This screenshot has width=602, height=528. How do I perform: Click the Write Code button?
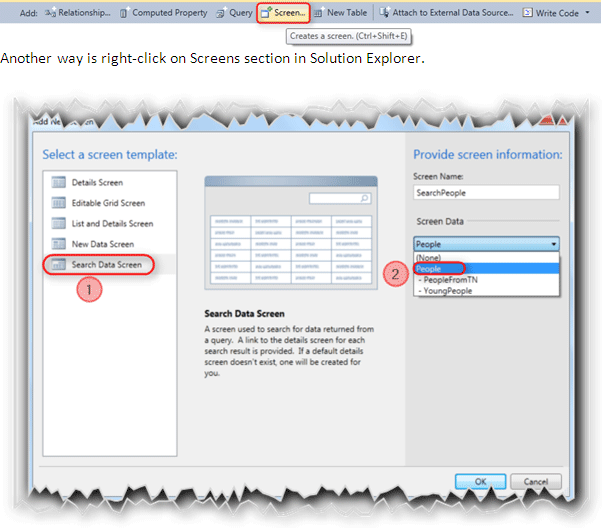tap(551, 13)
